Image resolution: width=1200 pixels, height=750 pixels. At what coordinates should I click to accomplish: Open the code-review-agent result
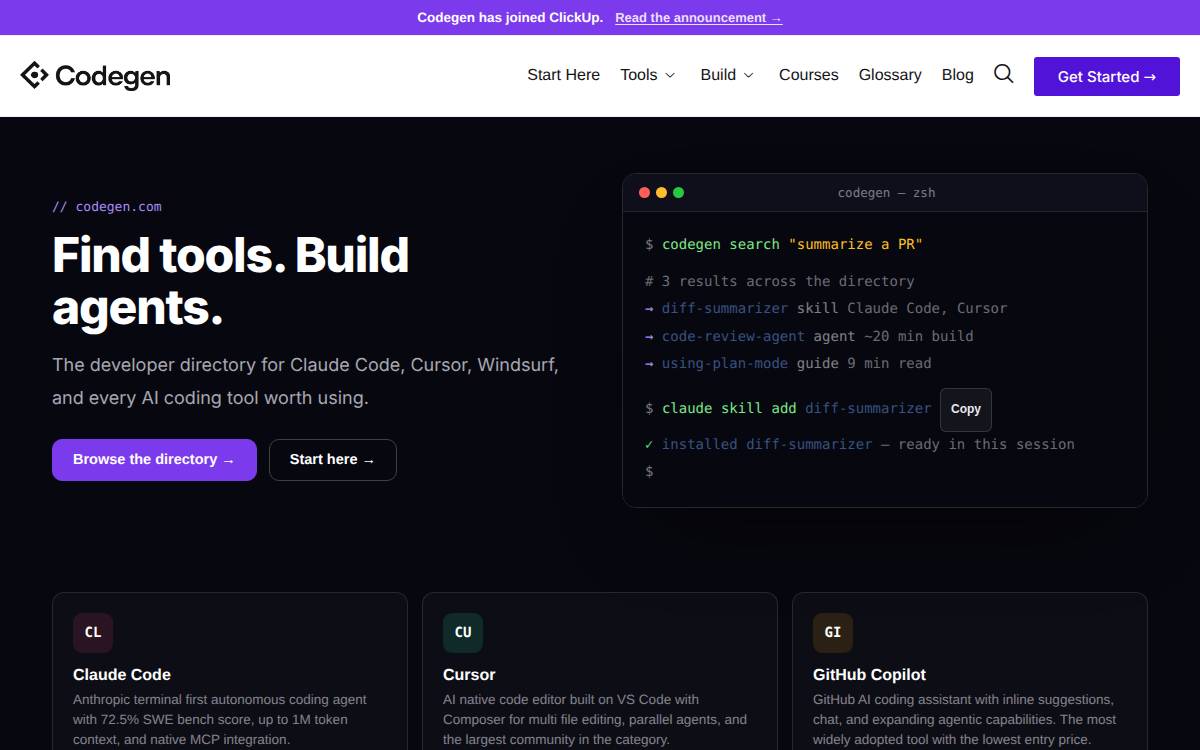(733, 336)
